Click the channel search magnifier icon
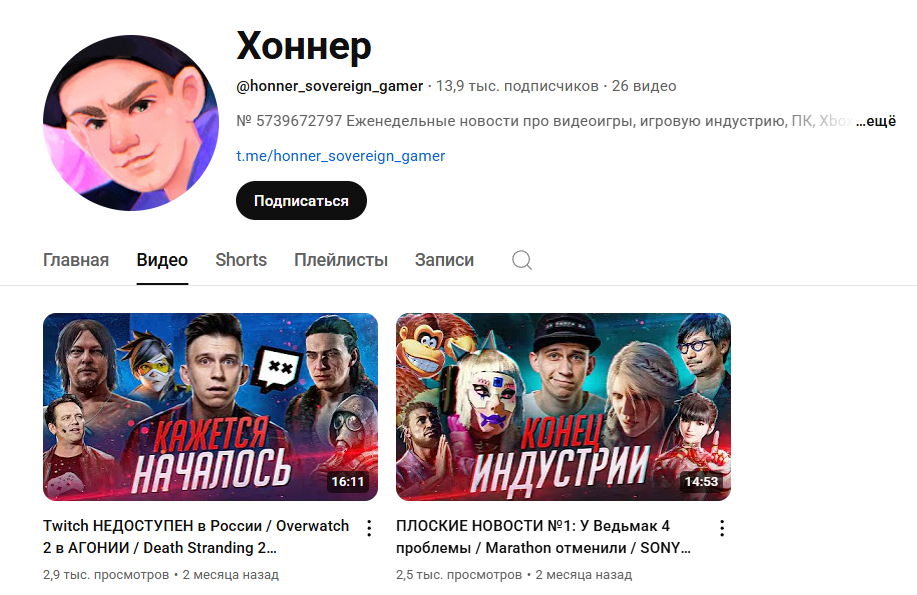Image resolution: width=917 pixels, height=595 pixels. click(522, 260)
